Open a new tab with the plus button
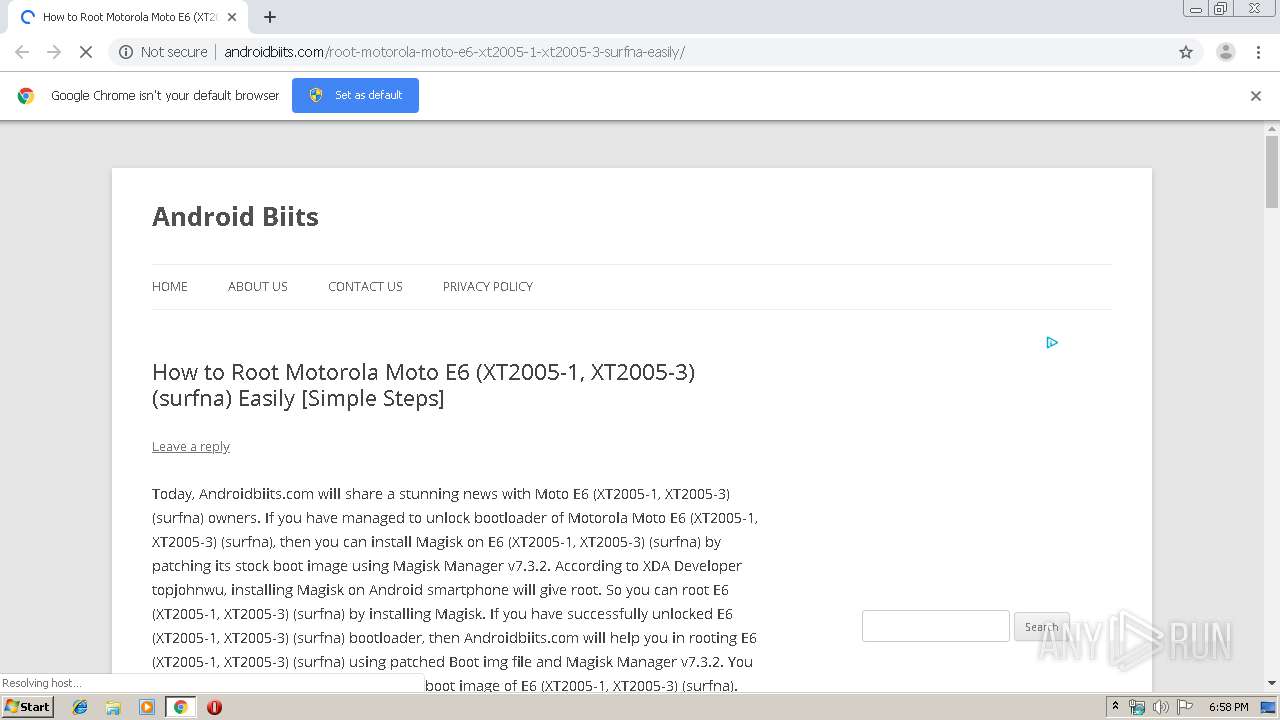Viewport: 1280px width, 720px height. click(270, 17)
